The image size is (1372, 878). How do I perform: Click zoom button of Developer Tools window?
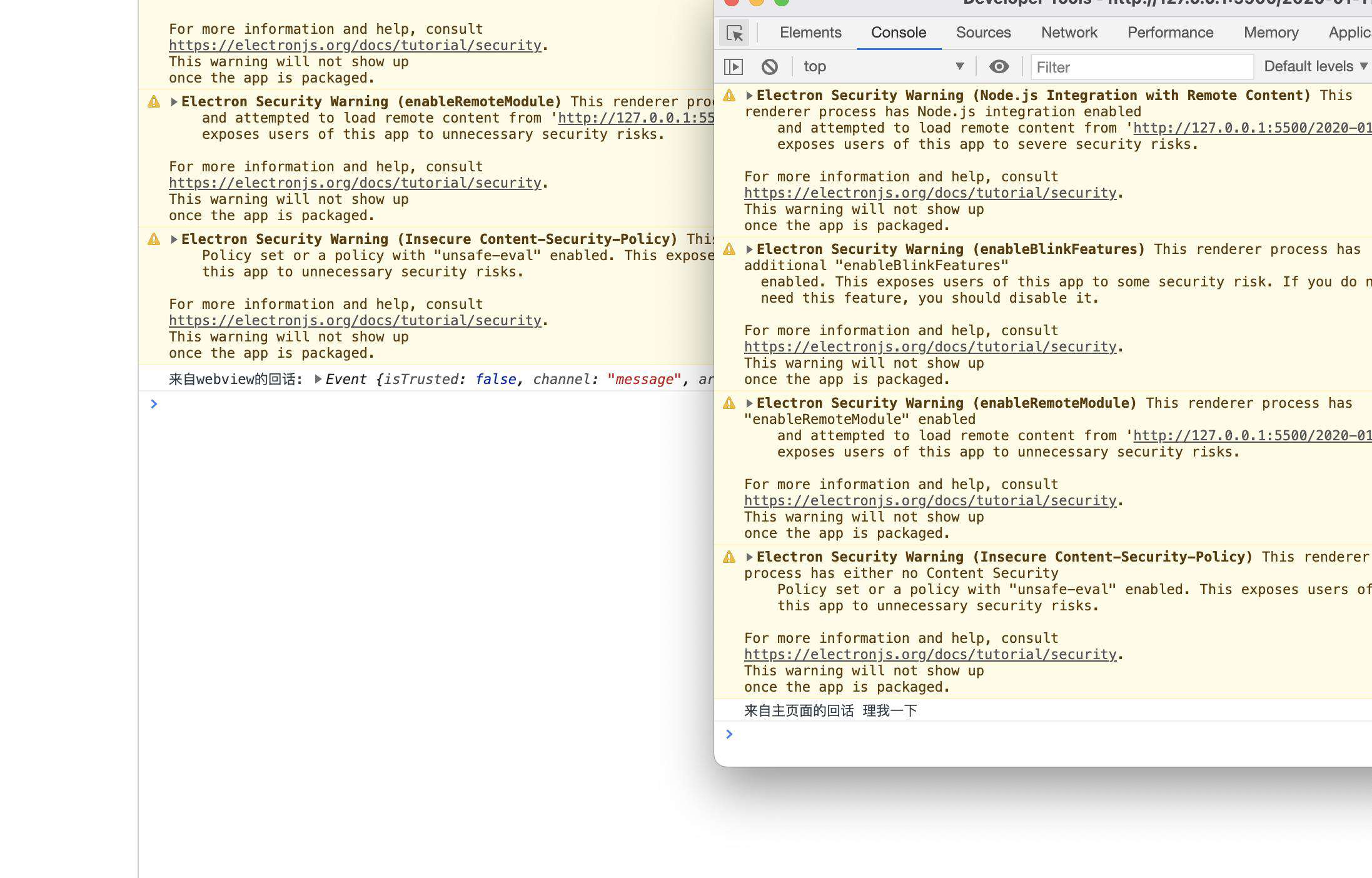click(x=782, y=2)
